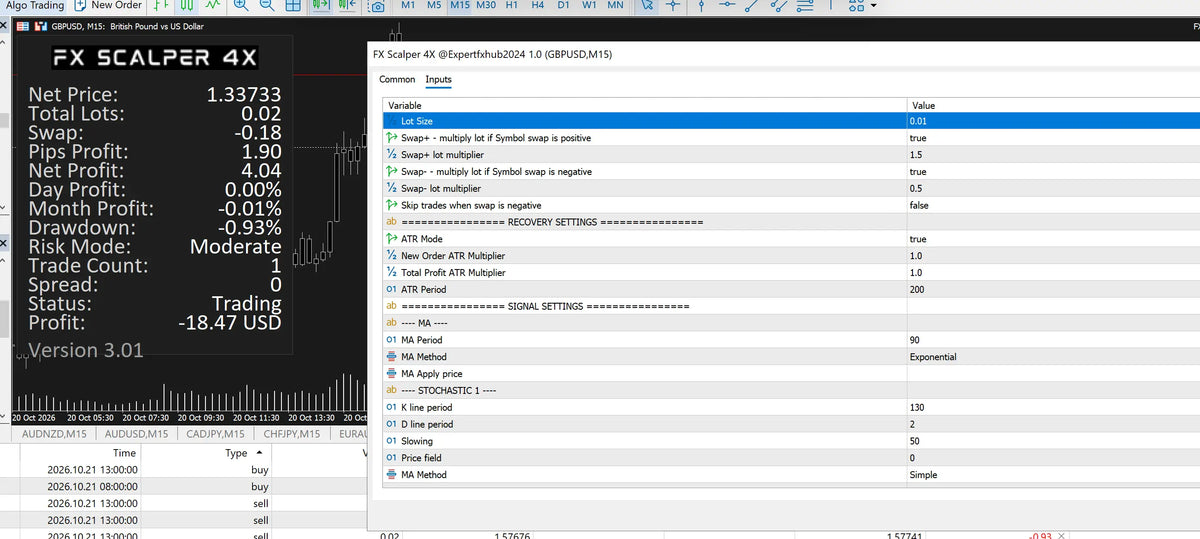The height and width of the screenshot is (539, 1200).
Task: Click the RECOVERY SETTINGS separator row
Action: point(792,222)
